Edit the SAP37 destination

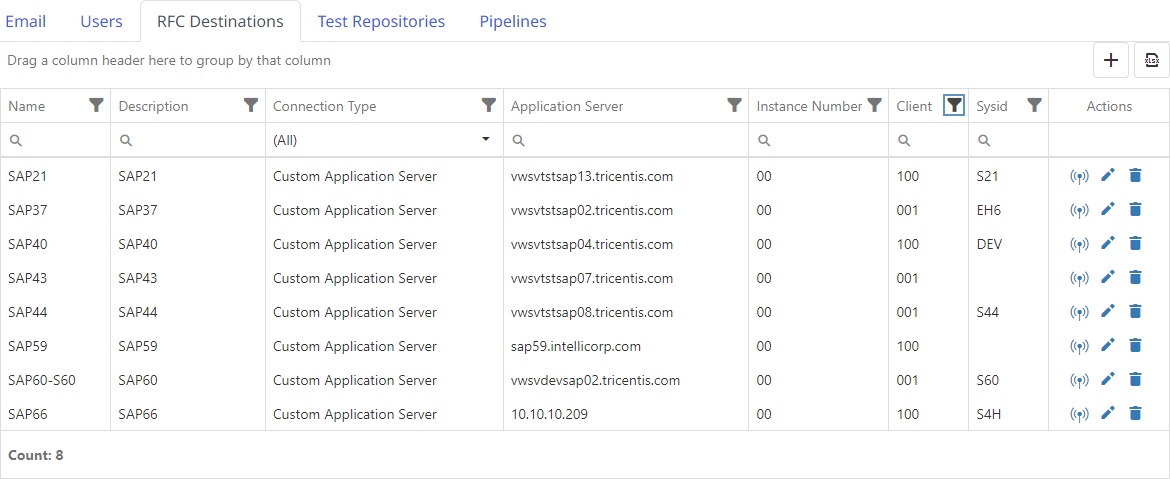click(1108, 210)
